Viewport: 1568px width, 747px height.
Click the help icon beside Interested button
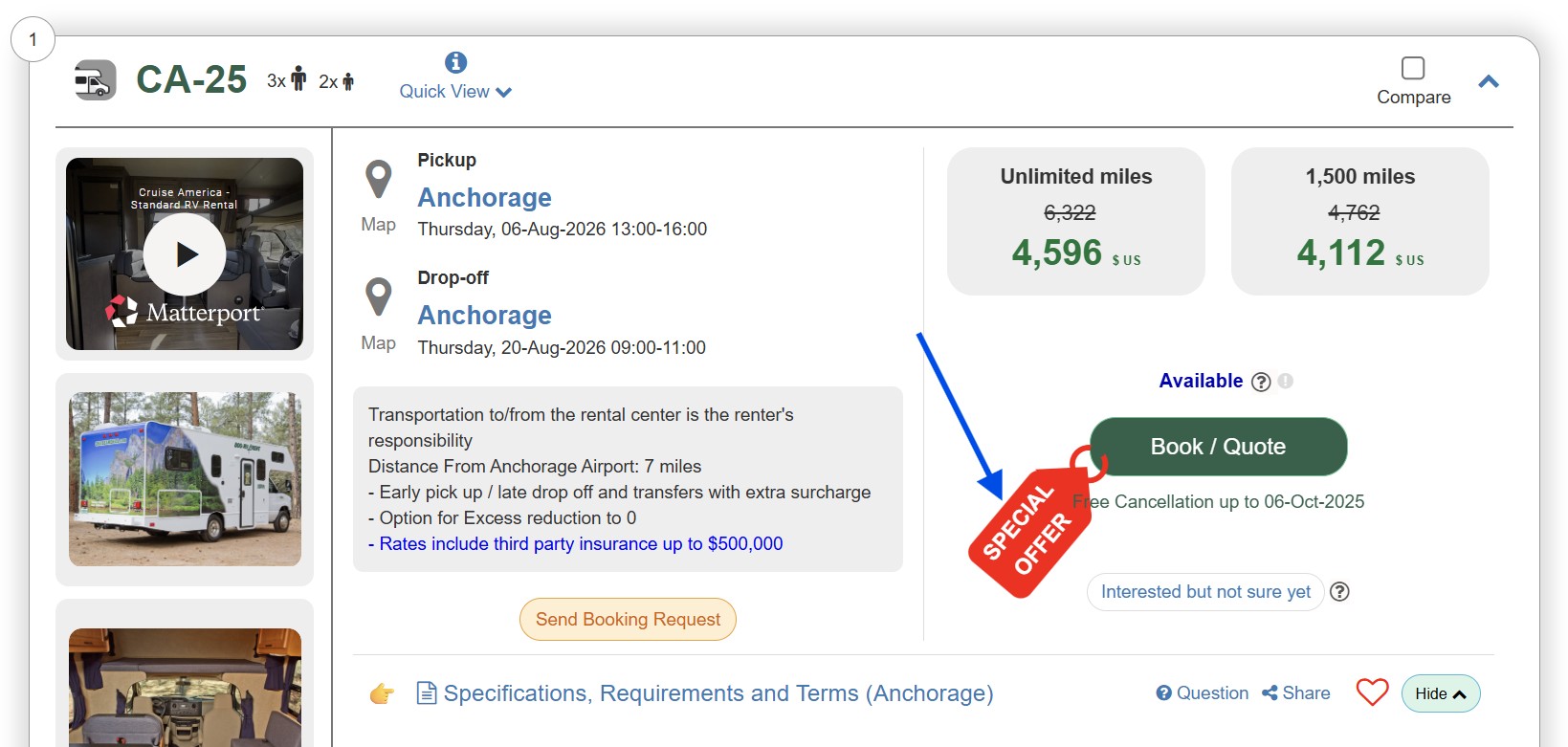click(1339, 592)
